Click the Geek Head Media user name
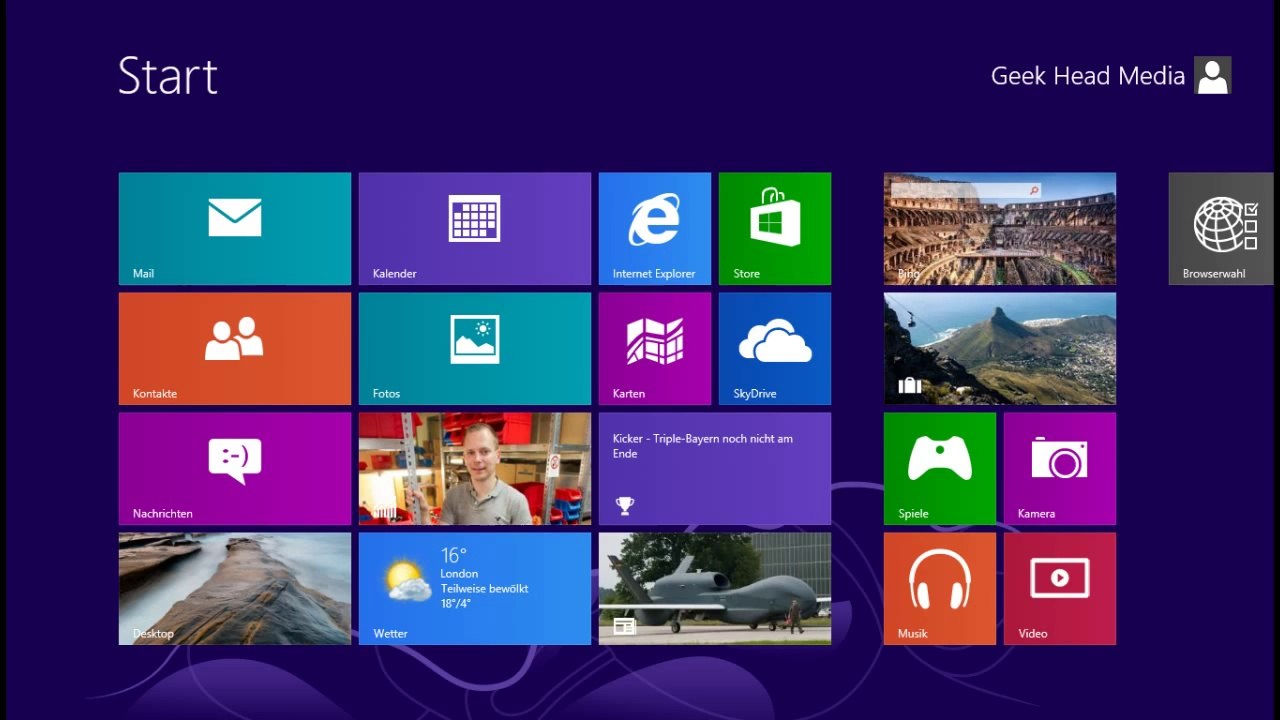This screenshot has width=1280, height=720. pos(1088,76)
